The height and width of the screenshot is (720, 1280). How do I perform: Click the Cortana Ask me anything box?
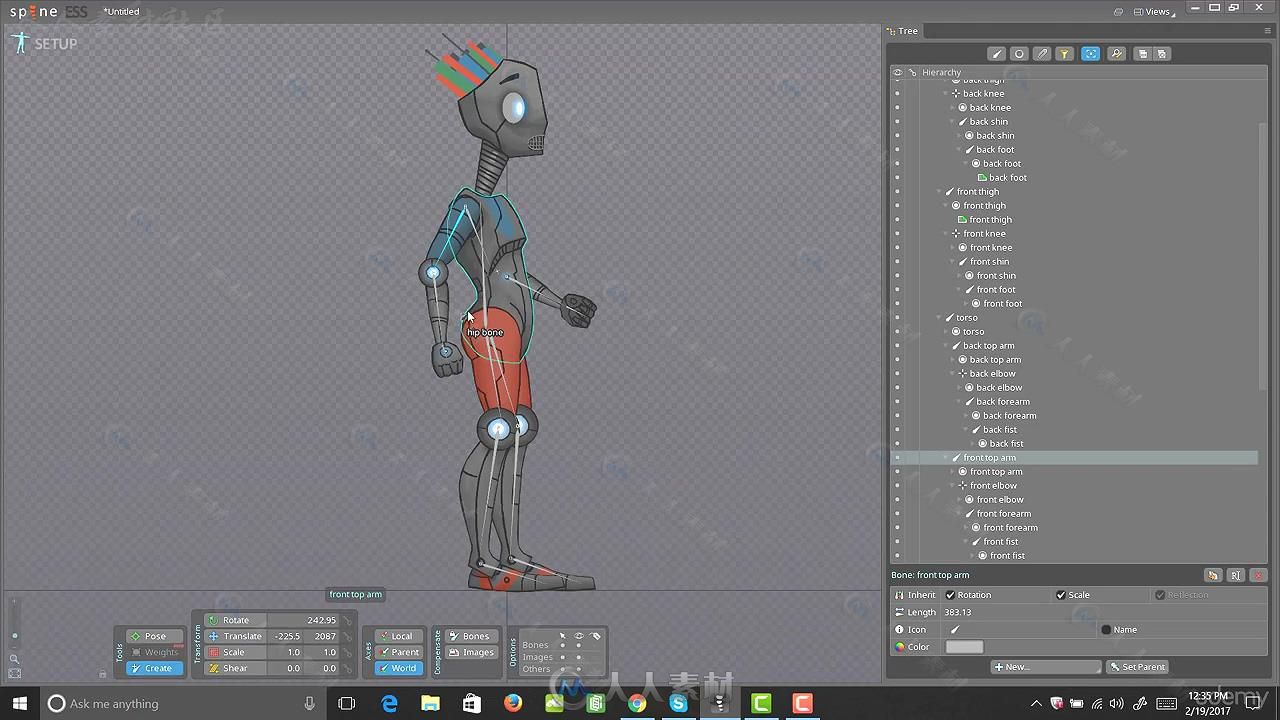[x=184, y=703]
